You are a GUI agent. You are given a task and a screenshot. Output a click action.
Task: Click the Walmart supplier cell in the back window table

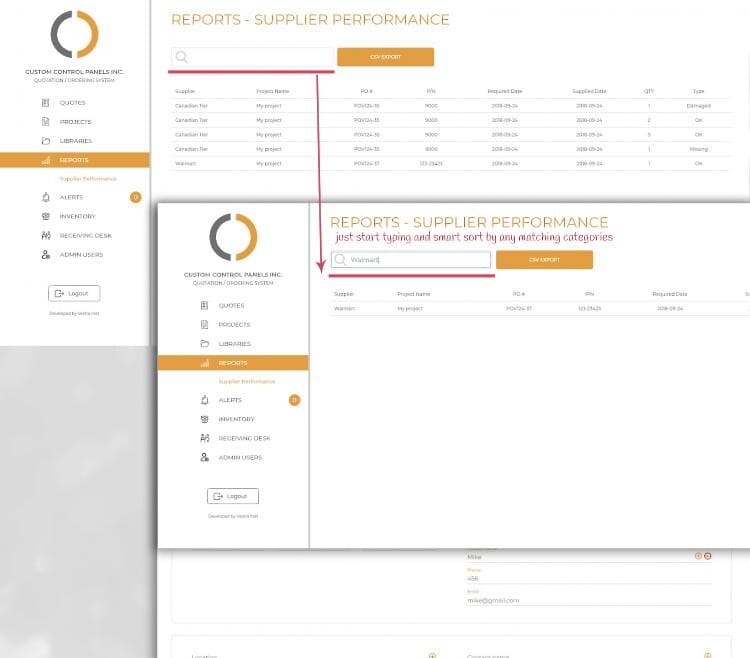pos(186,164)
